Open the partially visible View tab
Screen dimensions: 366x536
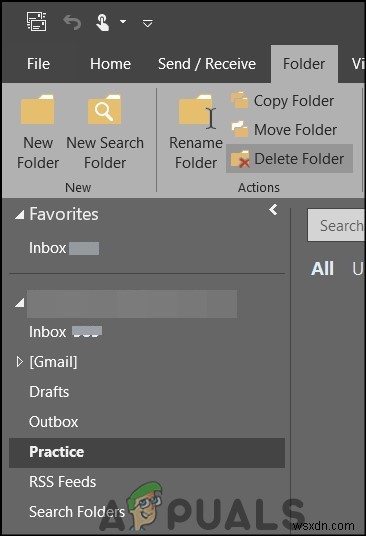tap(358, 64)
